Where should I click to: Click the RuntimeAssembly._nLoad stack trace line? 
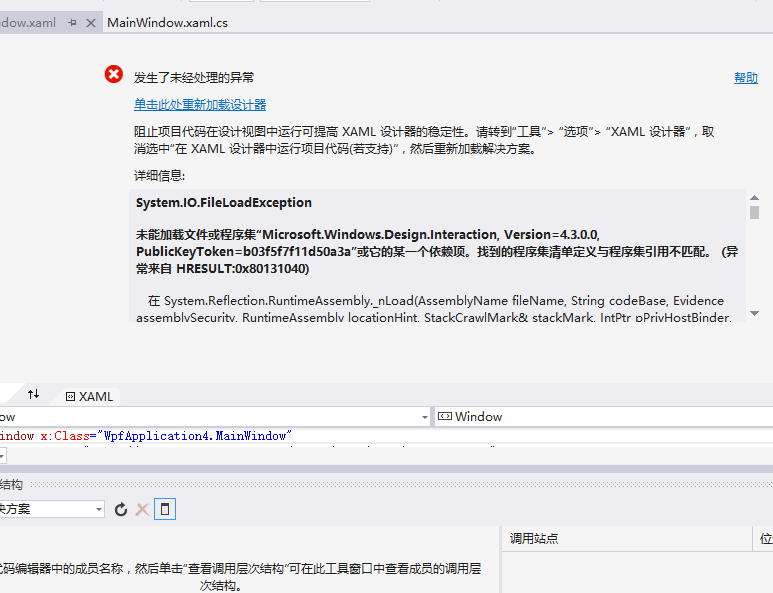point(436,301)
